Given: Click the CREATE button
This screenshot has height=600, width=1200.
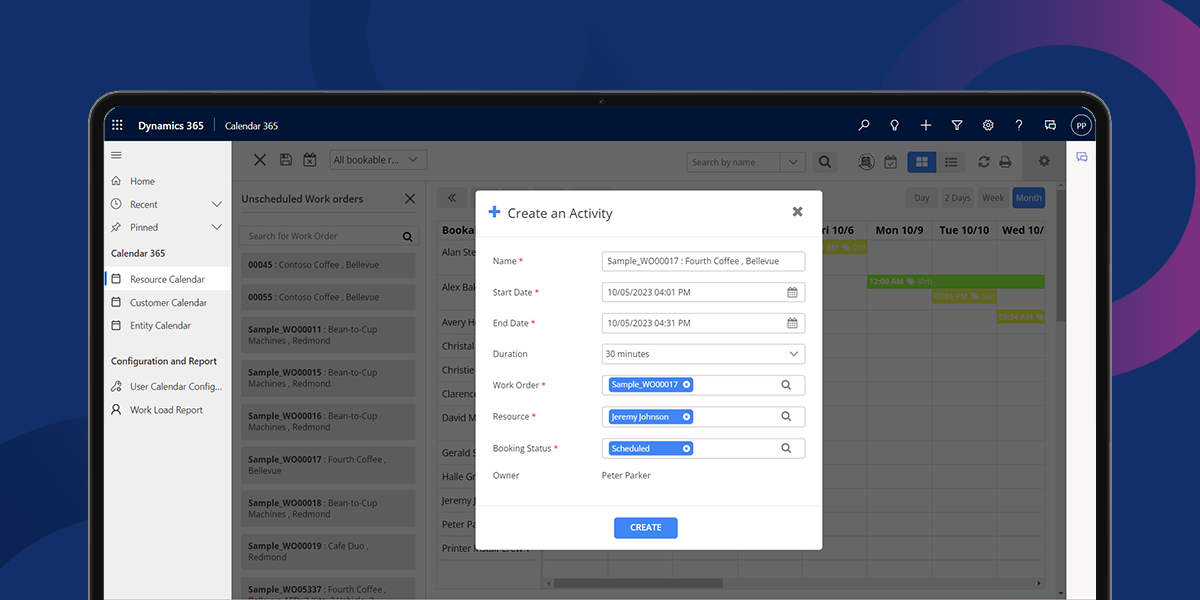Looking at the screenshot, I should pyautogui.click(x=645, y=527).
